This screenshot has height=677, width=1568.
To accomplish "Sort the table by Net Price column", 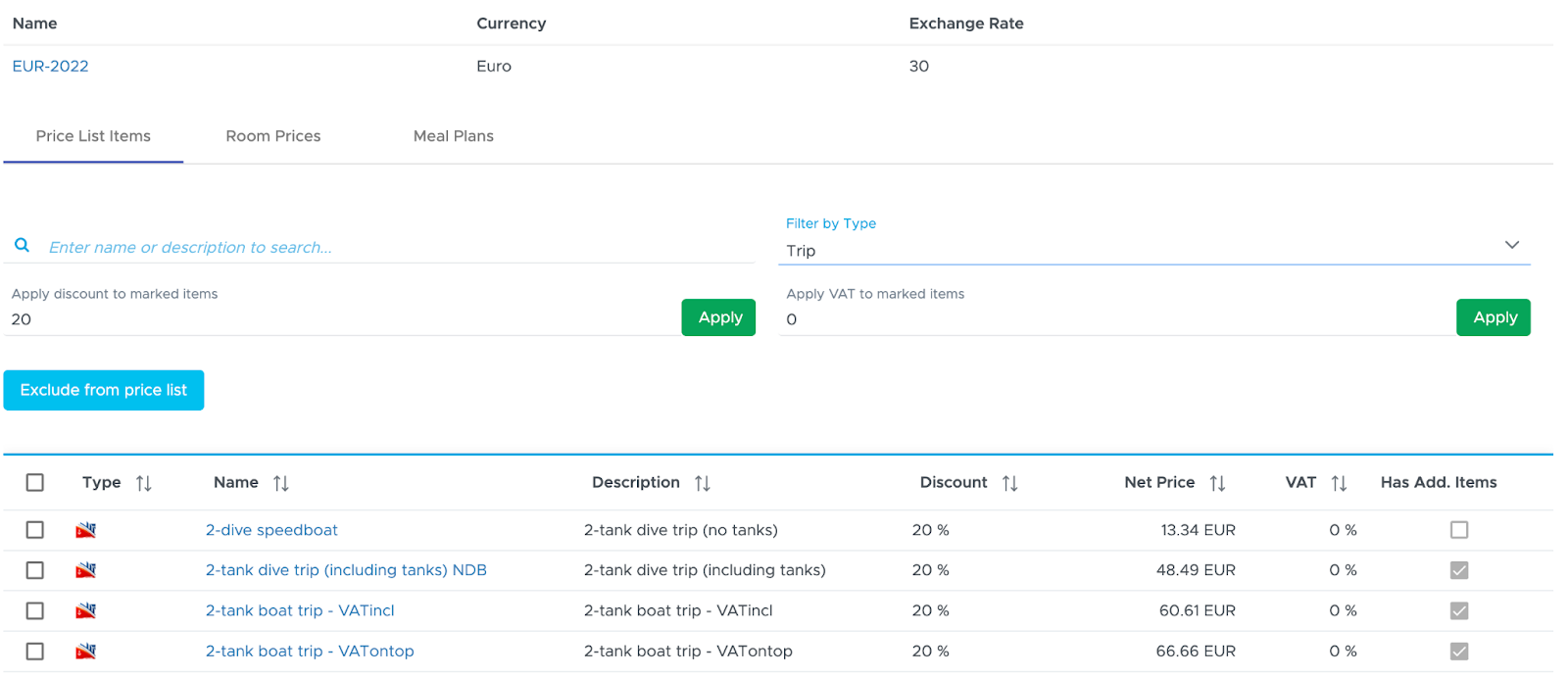I will click(1218, 483).
